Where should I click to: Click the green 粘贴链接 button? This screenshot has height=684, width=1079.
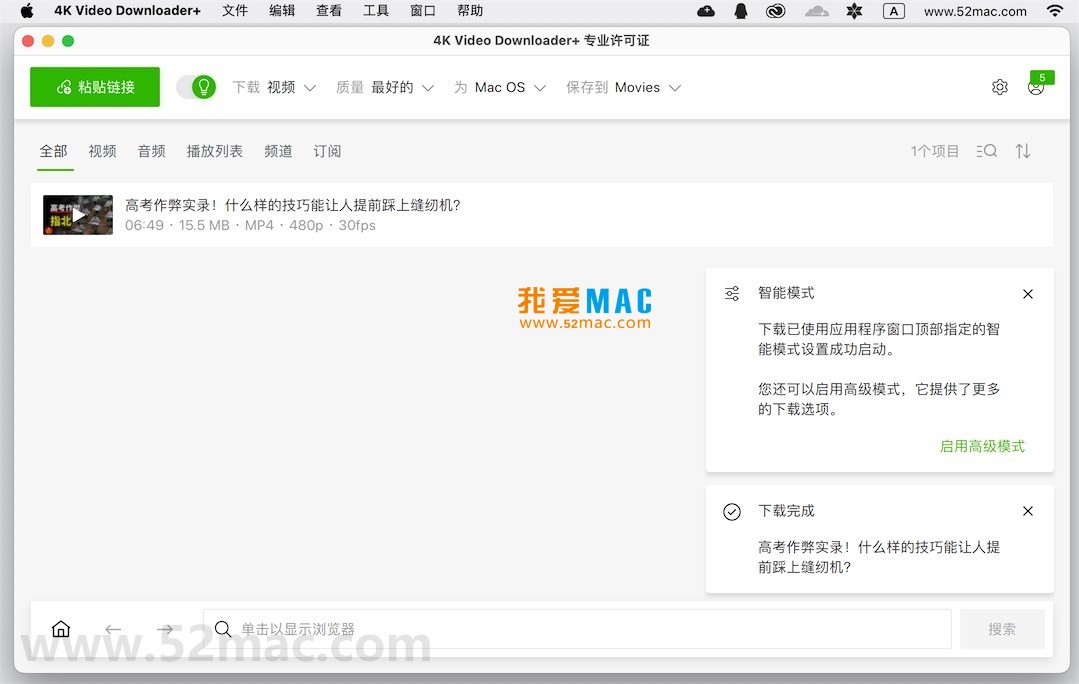pyautogui.click(x=95, y=87)
